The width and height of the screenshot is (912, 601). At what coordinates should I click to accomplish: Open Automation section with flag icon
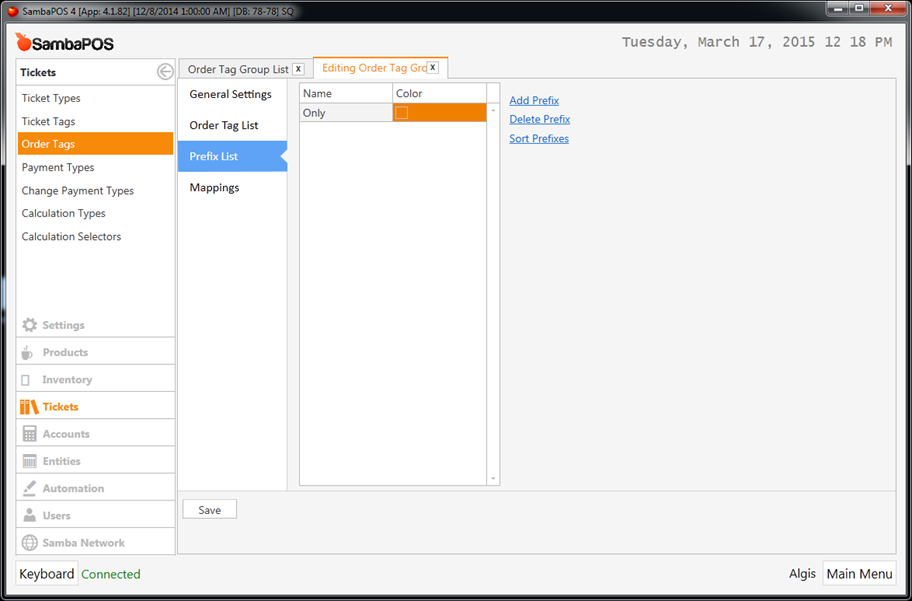click(x=30, y=488)
